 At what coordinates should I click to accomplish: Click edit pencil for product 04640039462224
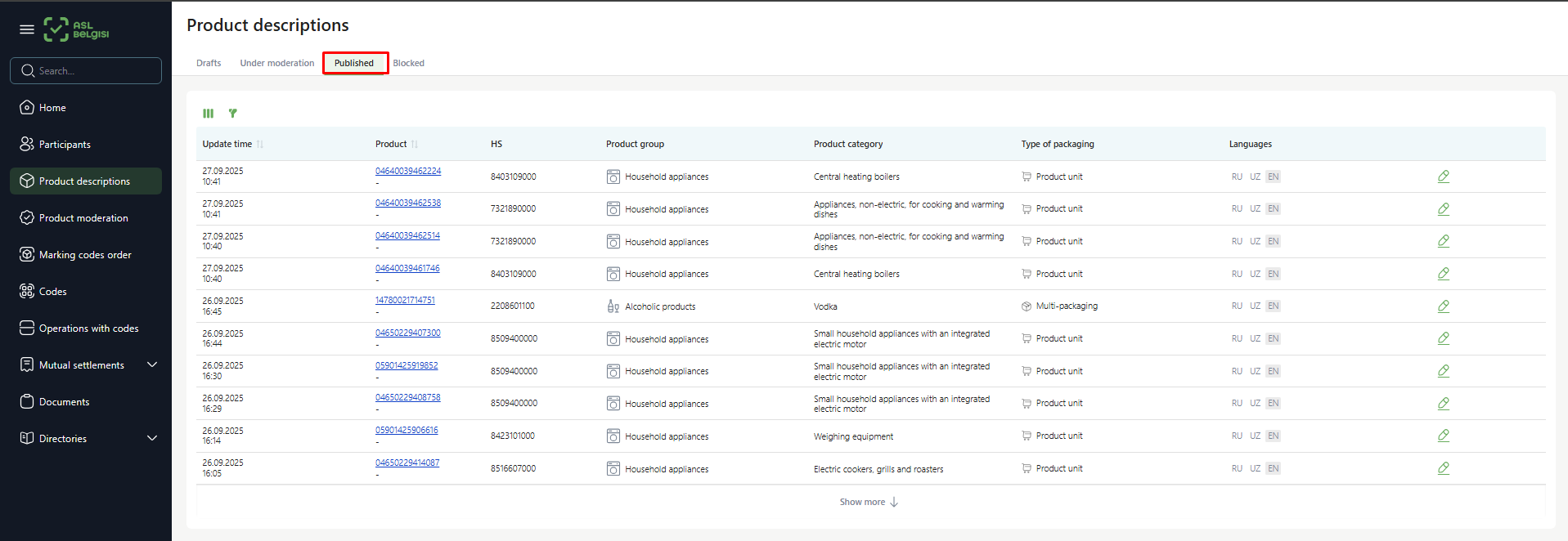coord(1443,177)
